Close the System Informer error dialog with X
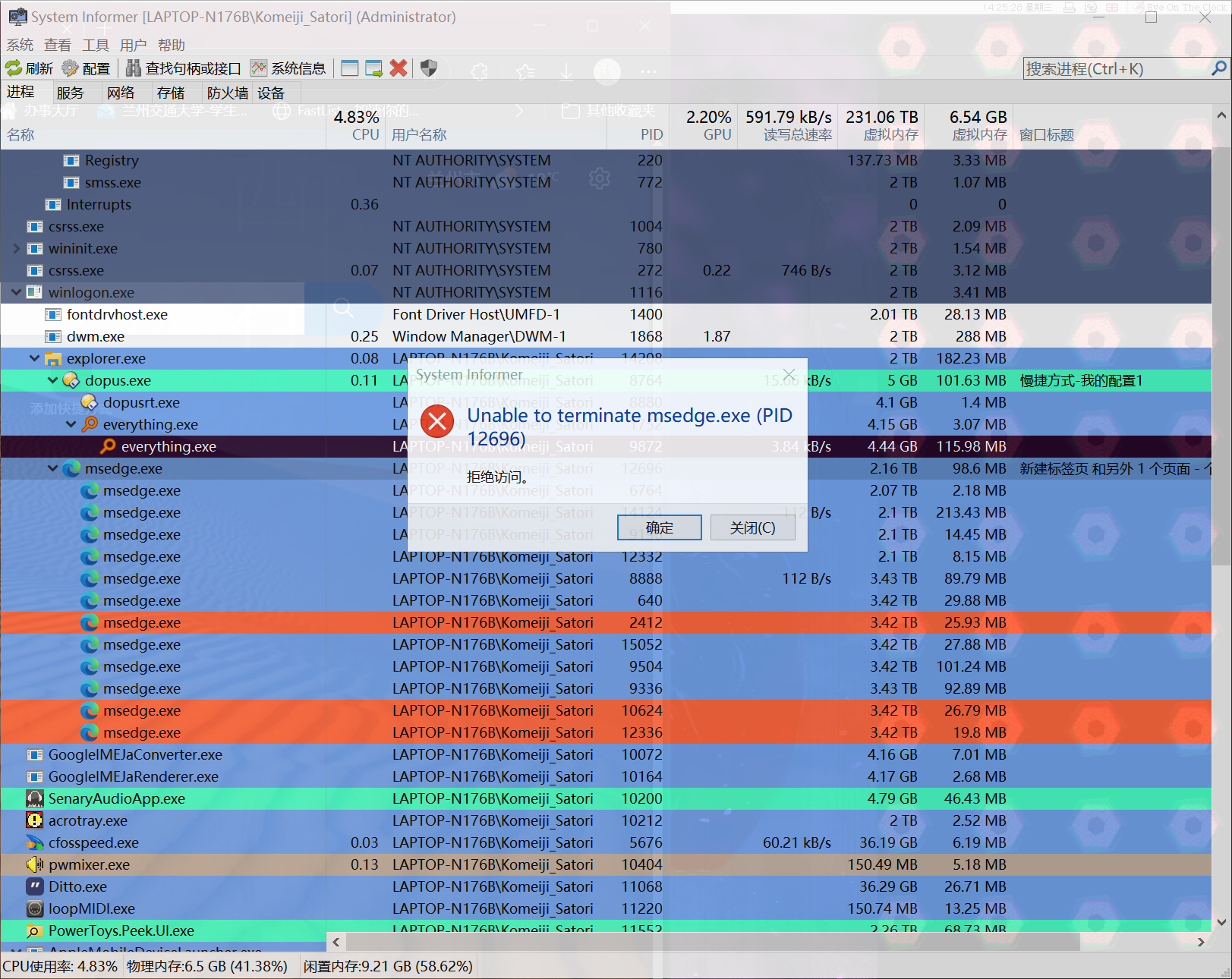Viewport: 1232px width, 979px height. 789,375
